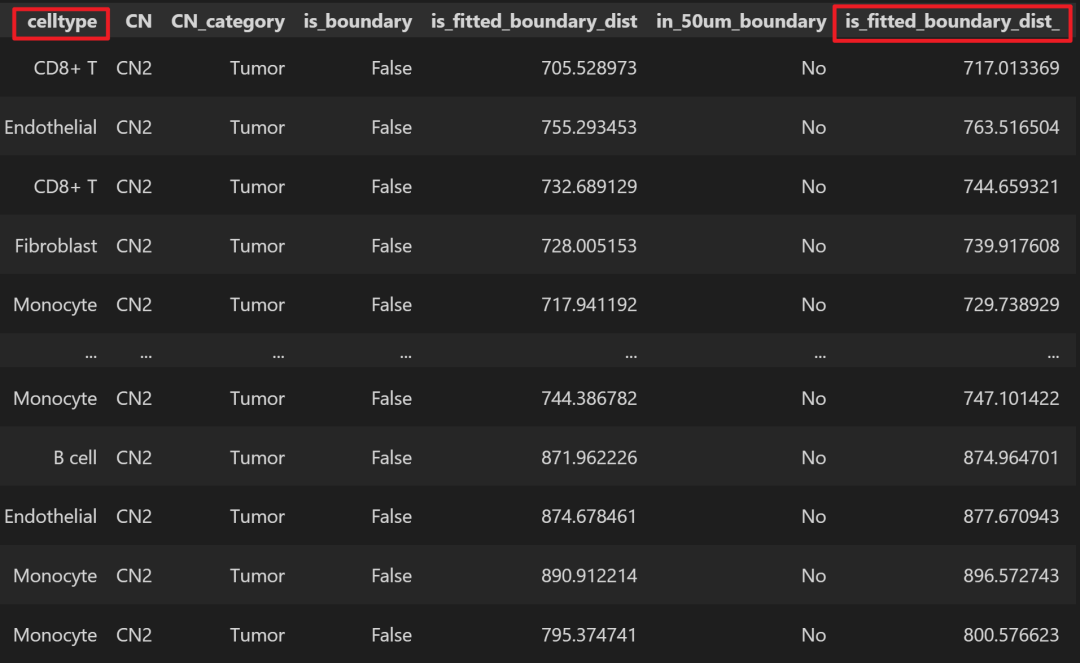The image size is (1080, 663).
Task: Select the value 747.101422
Action: pyautogui.click(x=1011, y=399)
